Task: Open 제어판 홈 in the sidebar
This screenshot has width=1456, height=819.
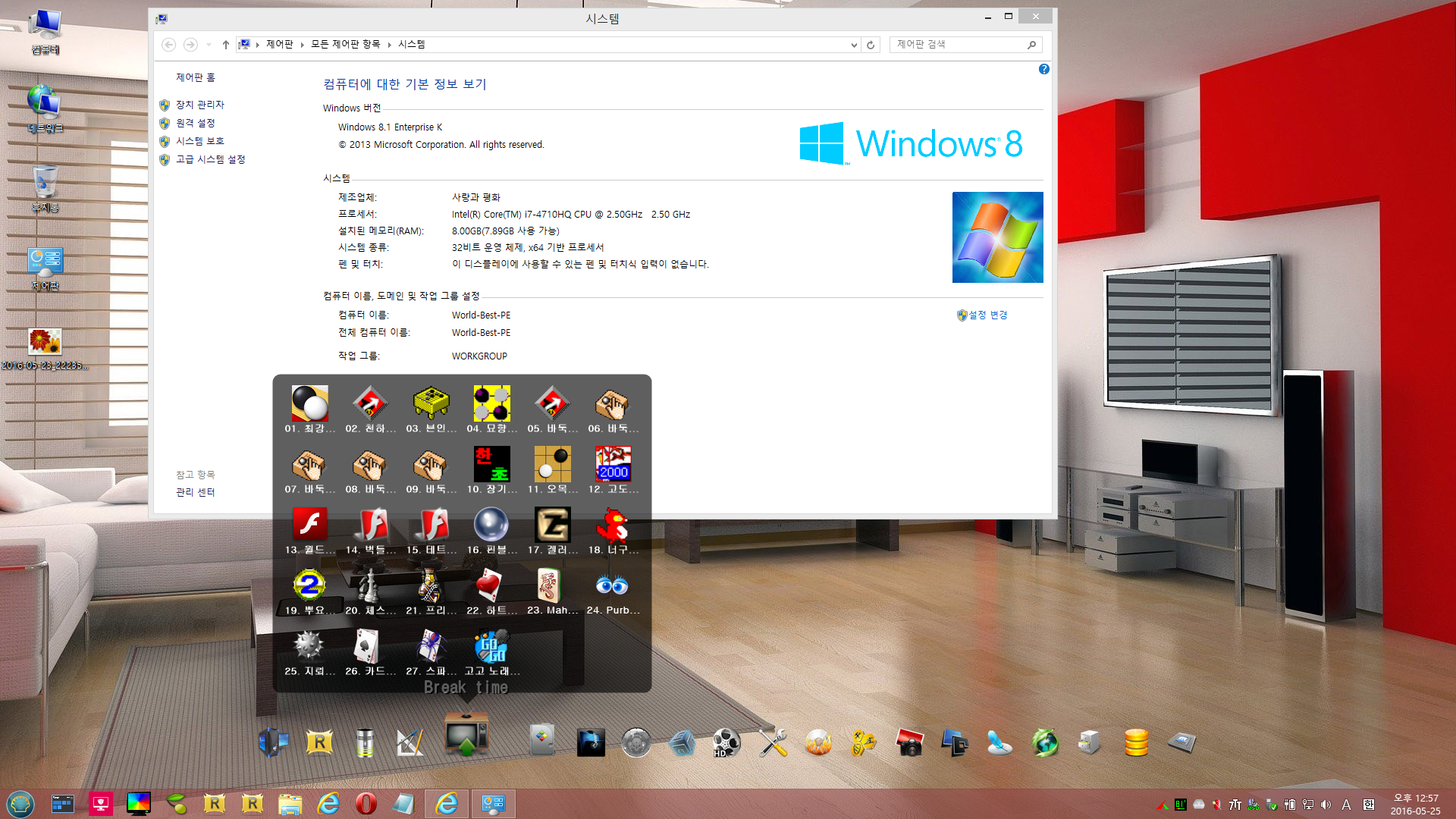Action: [196, 77]
